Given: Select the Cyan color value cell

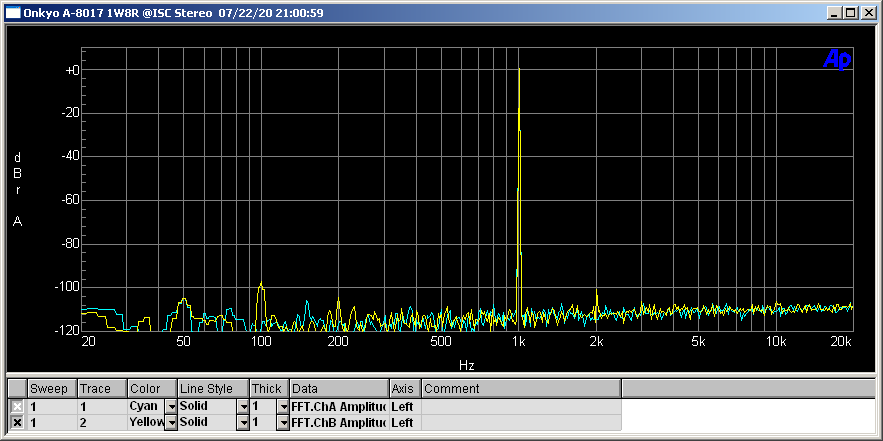Looking at the screenshot, I should 146,406.
